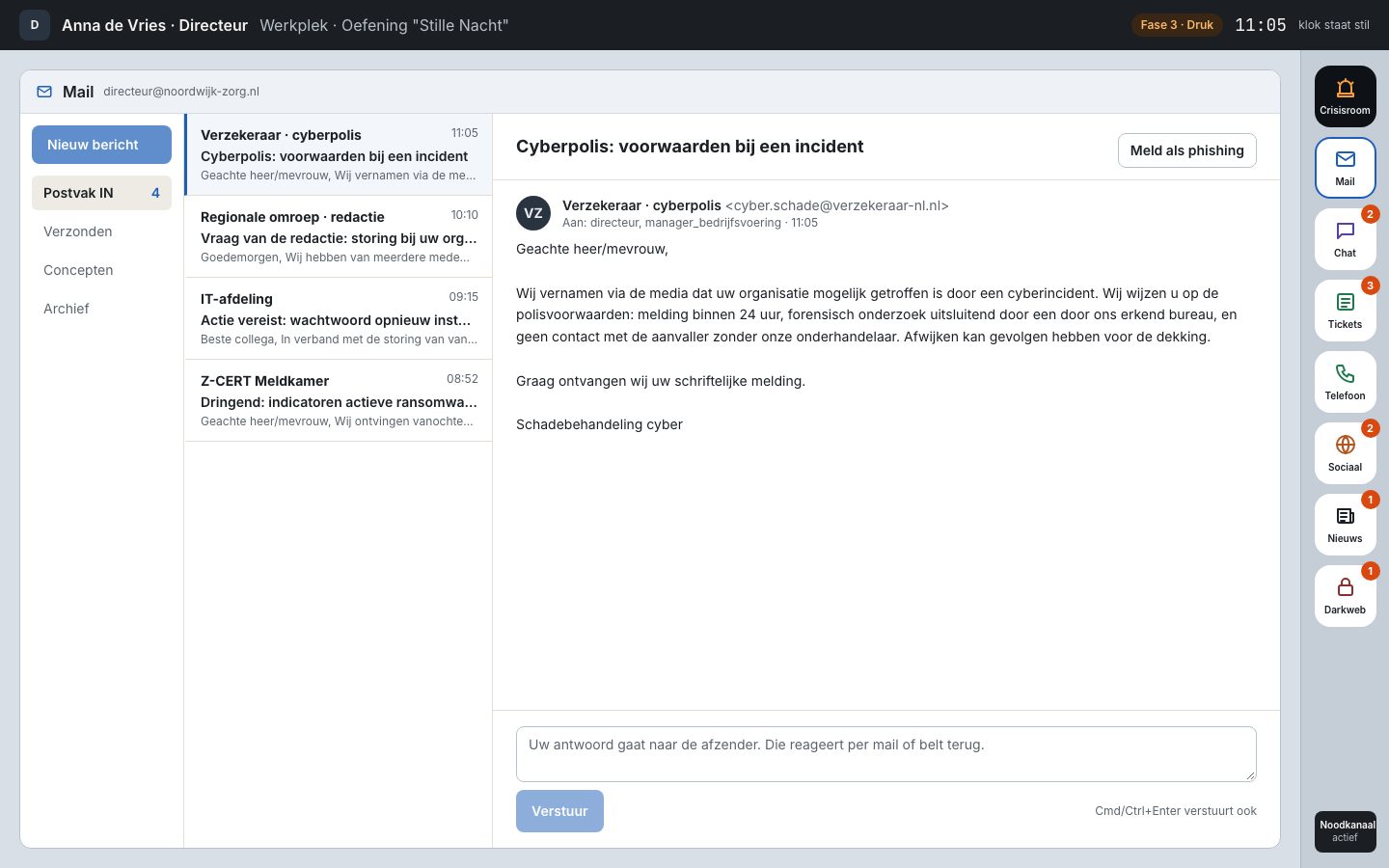Report the email via Meld als phishing
Viewport: 1389px width, 868px height.
(1186, 150)
